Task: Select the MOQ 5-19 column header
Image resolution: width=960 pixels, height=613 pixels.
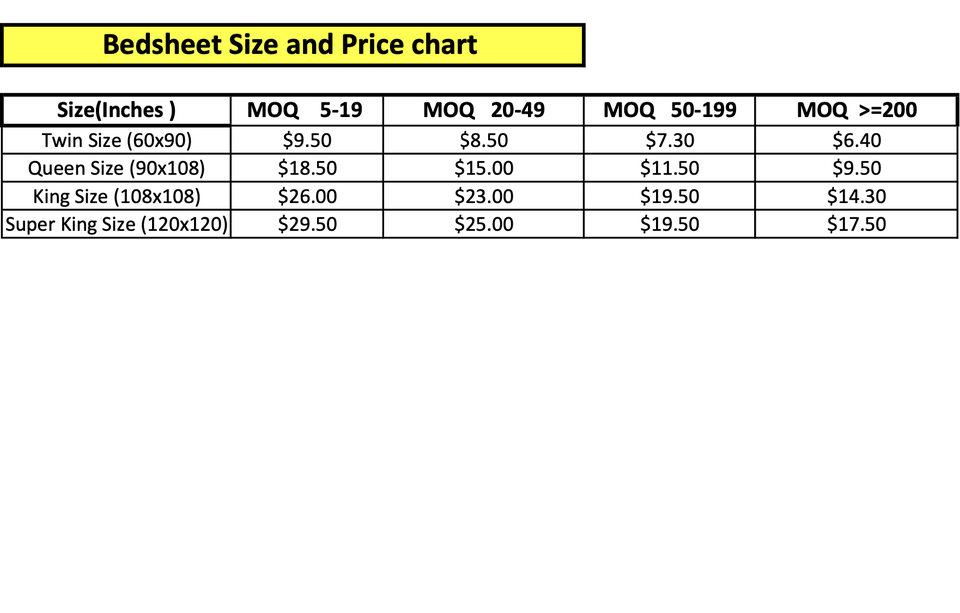Action: (x=305, y=110)
